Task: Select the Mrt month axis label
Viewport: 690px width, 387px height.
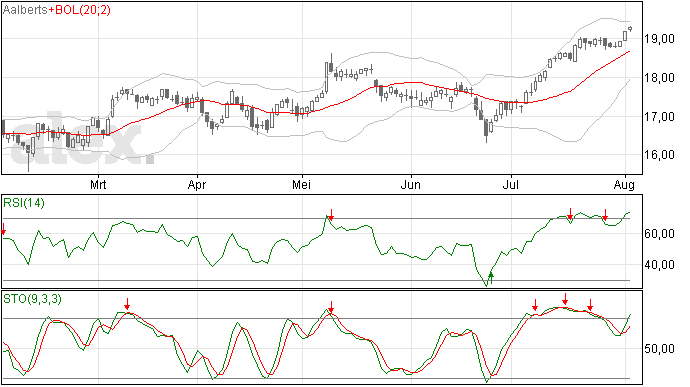Action: point(98,184)
